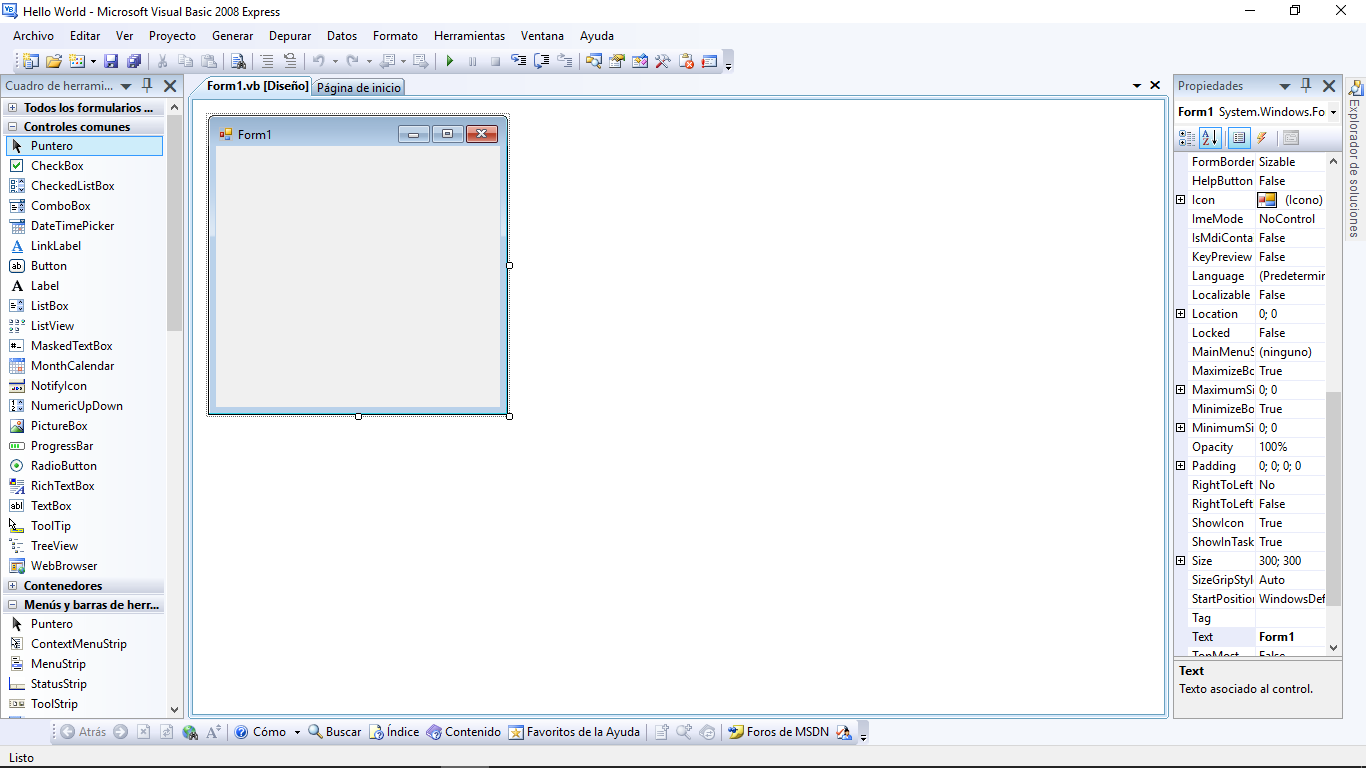Open the Proyecto menu
Screen dimensions: 1366x768
point(172,36)
